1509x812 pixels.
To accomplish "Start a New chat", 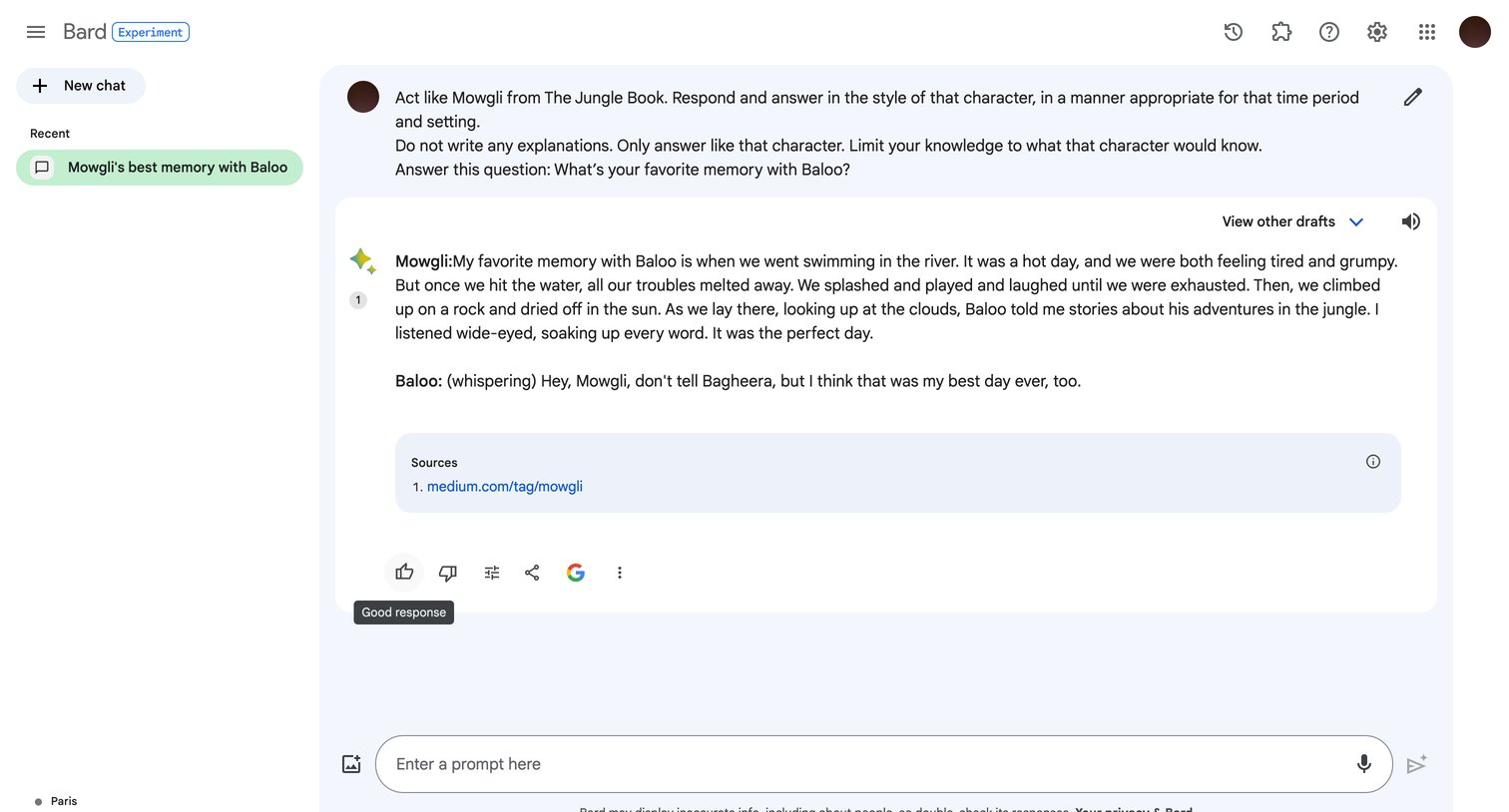I will click(81, 86).
